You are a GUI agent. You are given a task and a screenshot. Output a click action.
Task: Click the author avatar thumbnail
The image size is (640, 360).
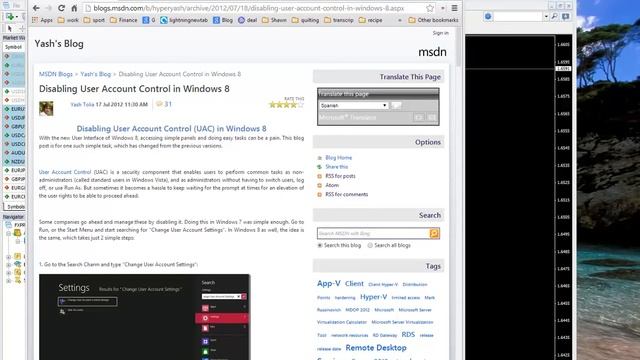(x=46, y=109)
